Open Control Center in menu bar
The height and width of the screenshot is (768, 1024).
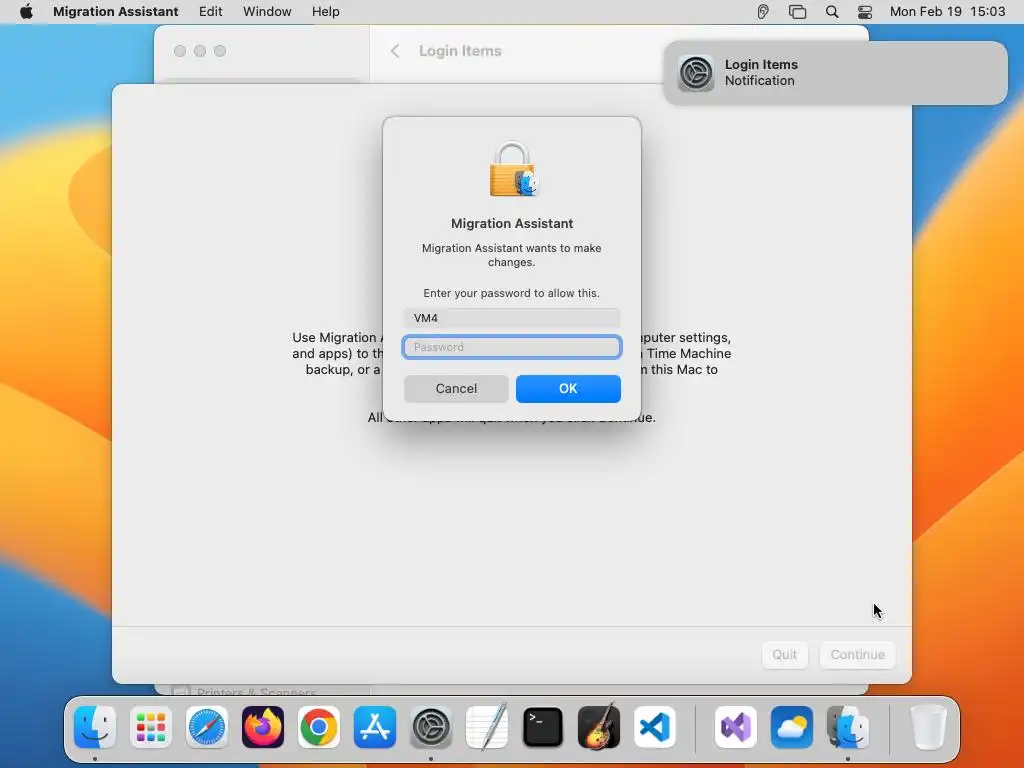click(x=865, y=11)
